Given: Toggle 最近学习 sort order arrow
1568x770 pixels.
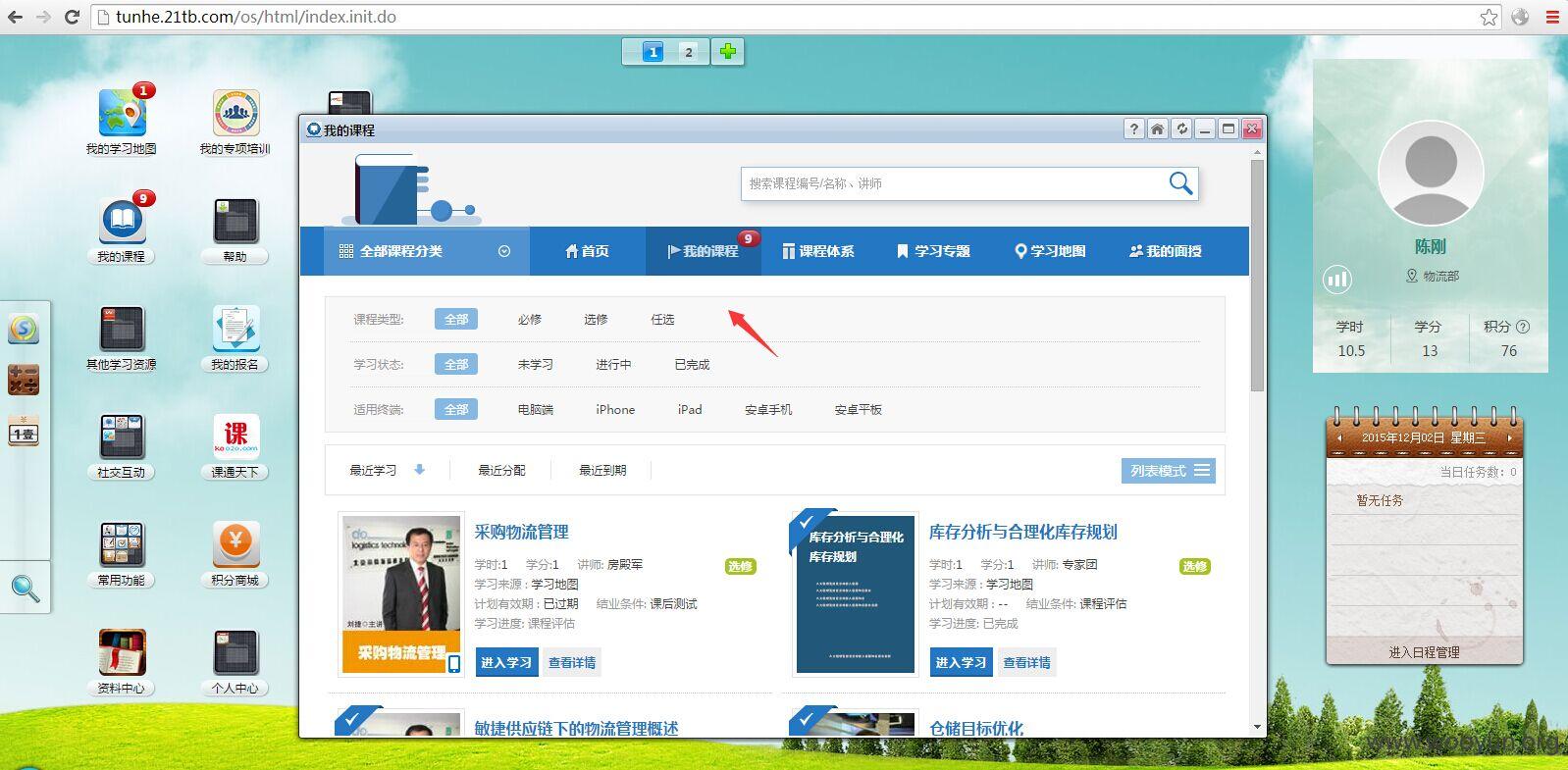Looking at the screenshot, I should [419, 470].
